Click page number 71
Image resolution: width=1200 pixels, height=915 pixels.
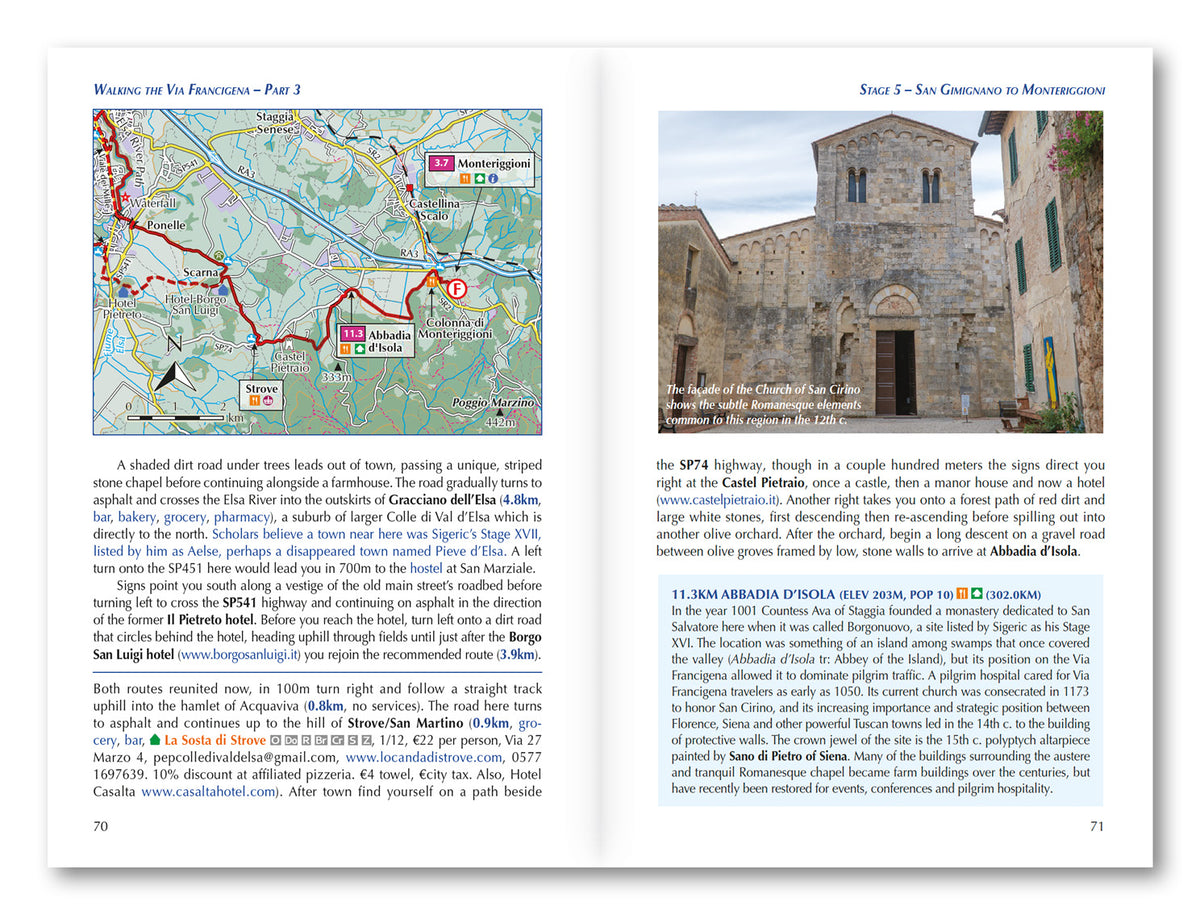coord(1097,826)
